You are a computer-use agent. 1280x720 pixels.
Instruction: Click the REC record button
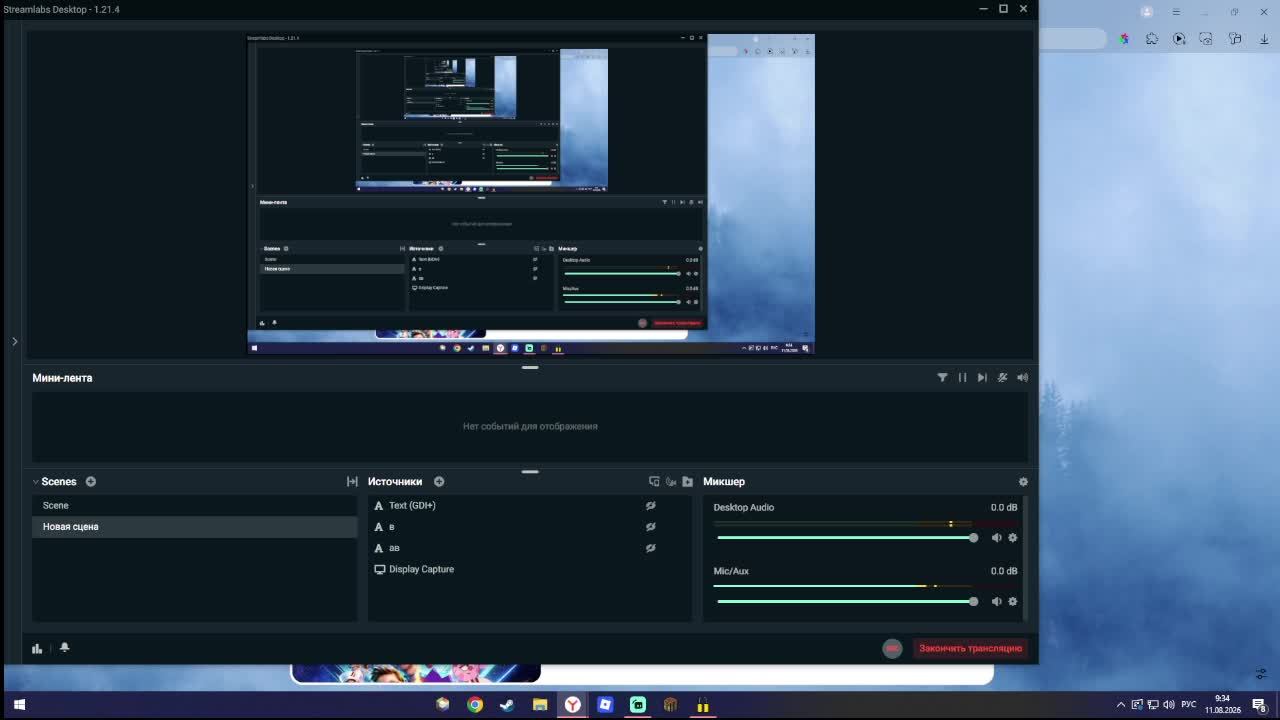[892, 648]
